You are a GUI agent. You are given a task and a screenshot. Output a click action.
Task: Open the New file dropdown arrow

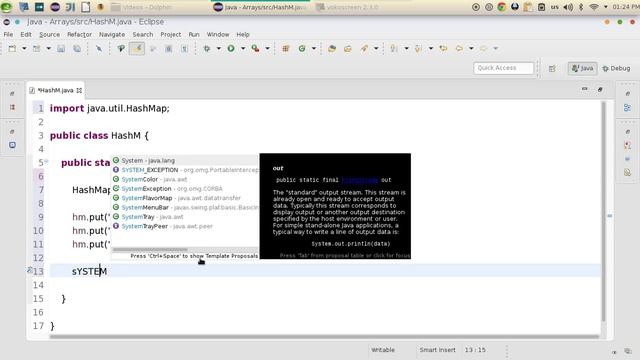tap(24, 49)
